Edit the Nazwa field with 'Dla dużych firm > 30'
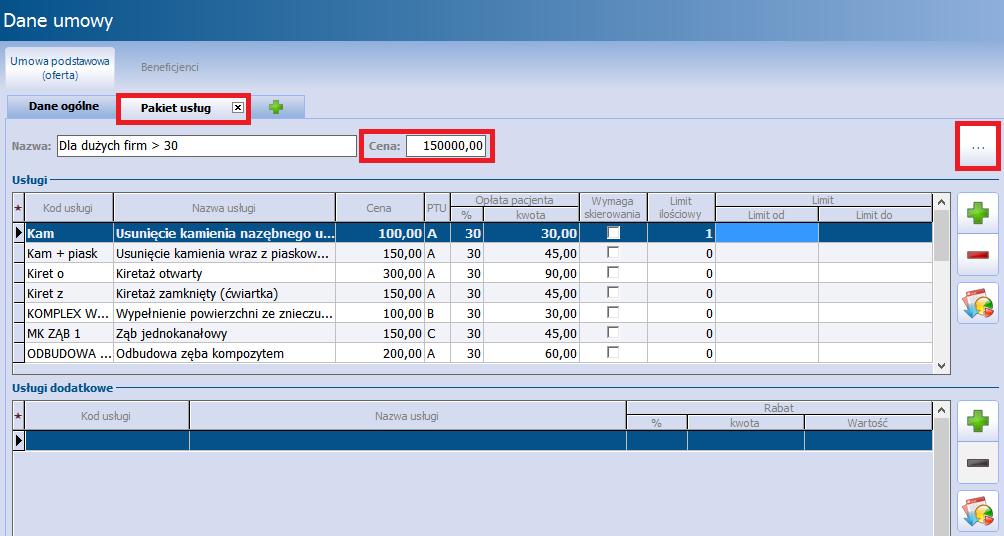Image resolution: width=1004 pixels, height=536 pixels. pos(207,146)
